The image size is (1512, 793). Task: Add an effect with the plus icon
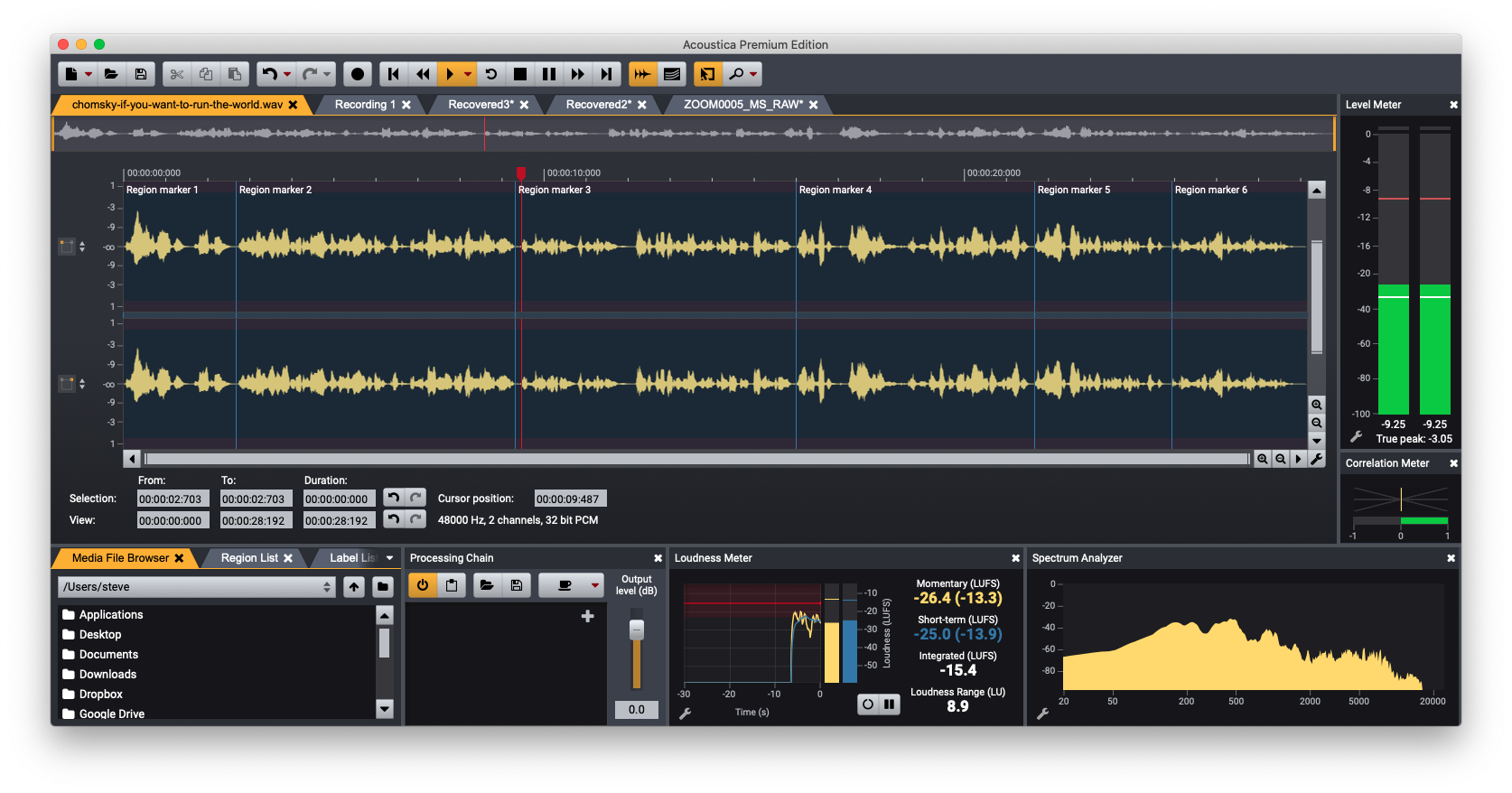tap(587, 616)
